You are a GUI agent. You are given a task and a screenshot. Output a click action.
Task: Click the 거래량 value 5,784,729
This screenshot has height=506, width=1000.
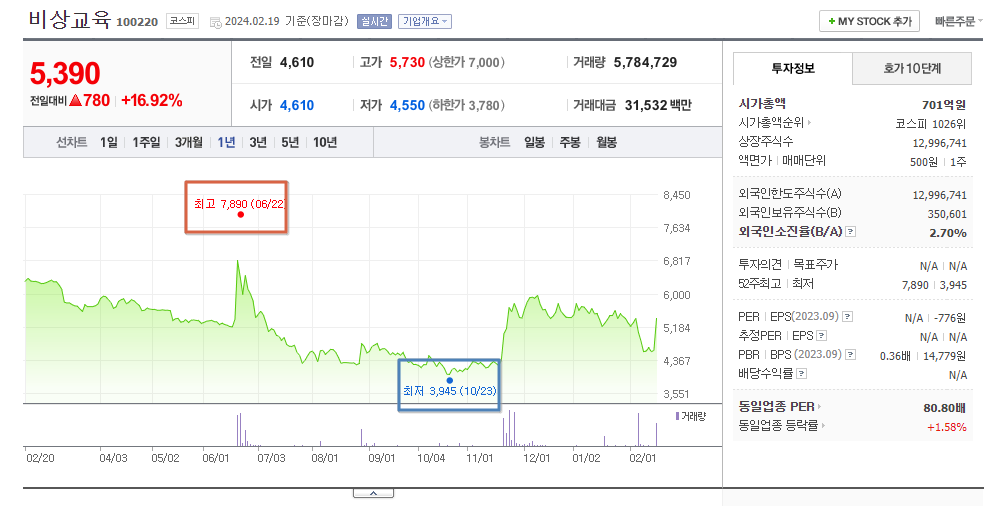(x=645, y=63)
